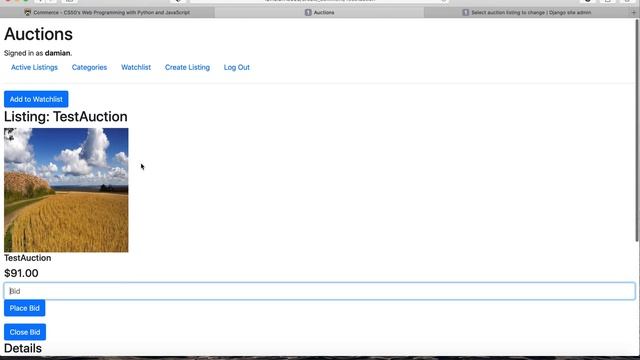Click the Django admin tab favicon

coord(465,13)
